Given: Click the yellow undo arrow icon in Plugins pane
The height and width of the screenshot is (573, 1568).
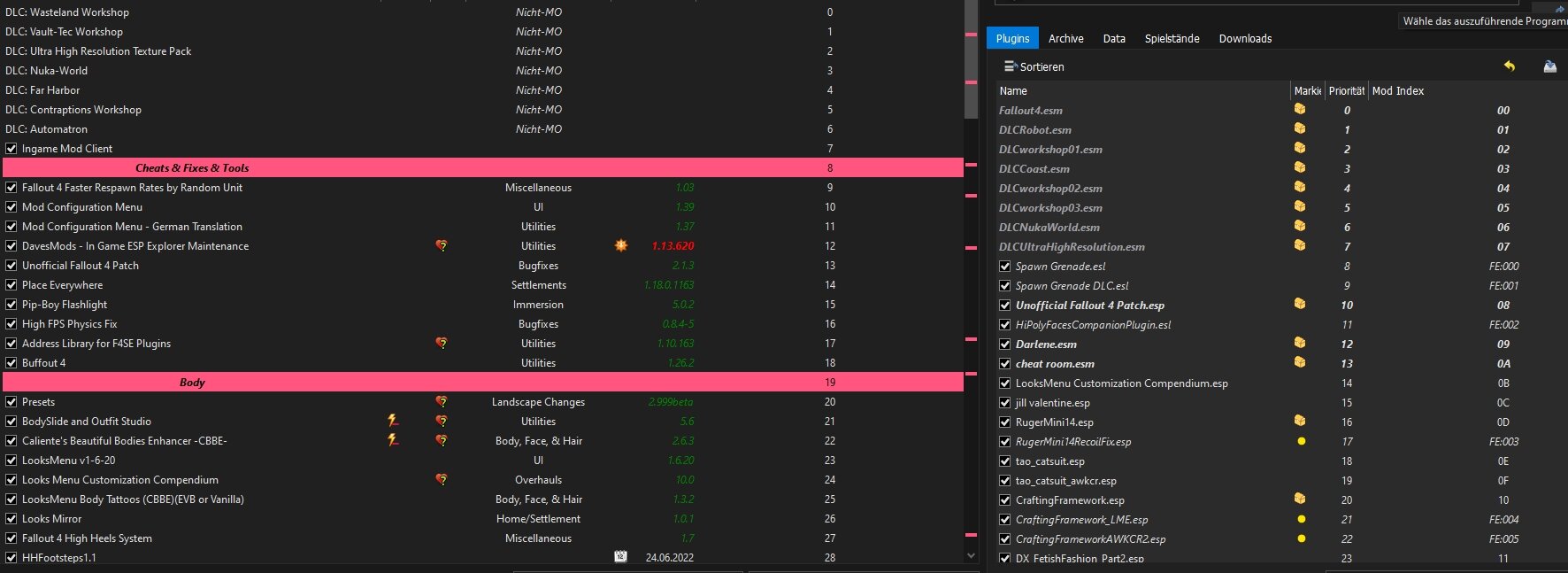Looking at the screenshot, I should tap(1509, 66).
